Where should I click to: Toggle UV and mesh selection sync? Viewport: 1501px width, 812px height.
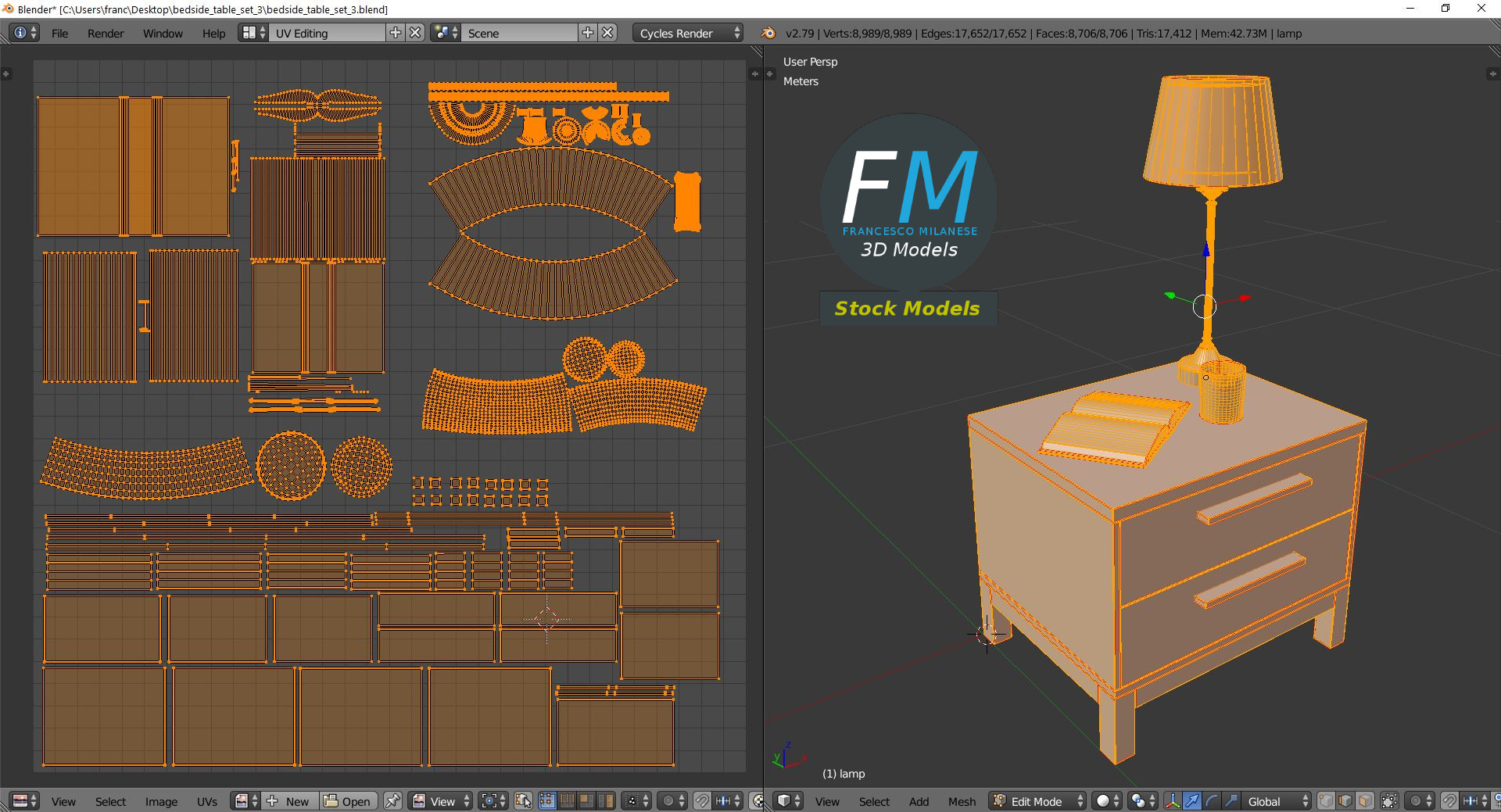[x=523, y=801]
